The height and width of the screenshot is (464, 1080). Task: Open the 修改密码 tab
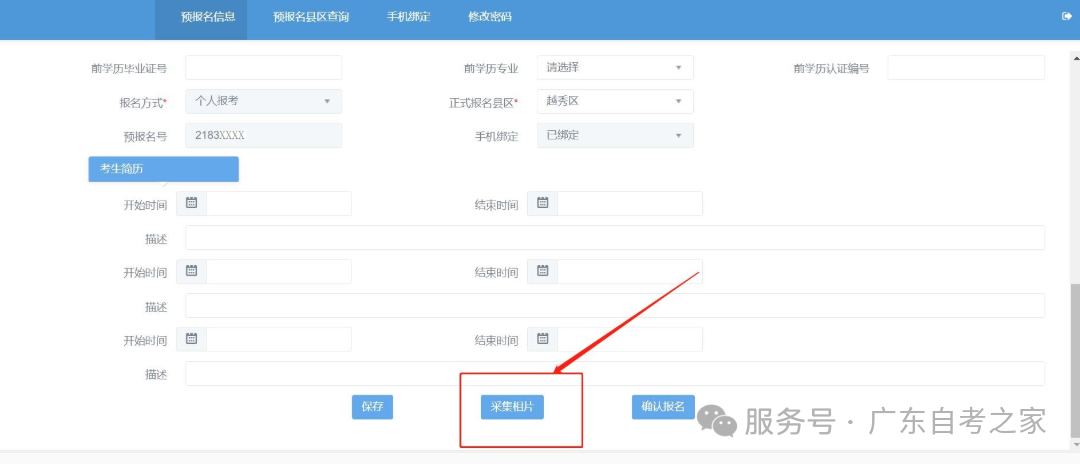tap(490, 17)
